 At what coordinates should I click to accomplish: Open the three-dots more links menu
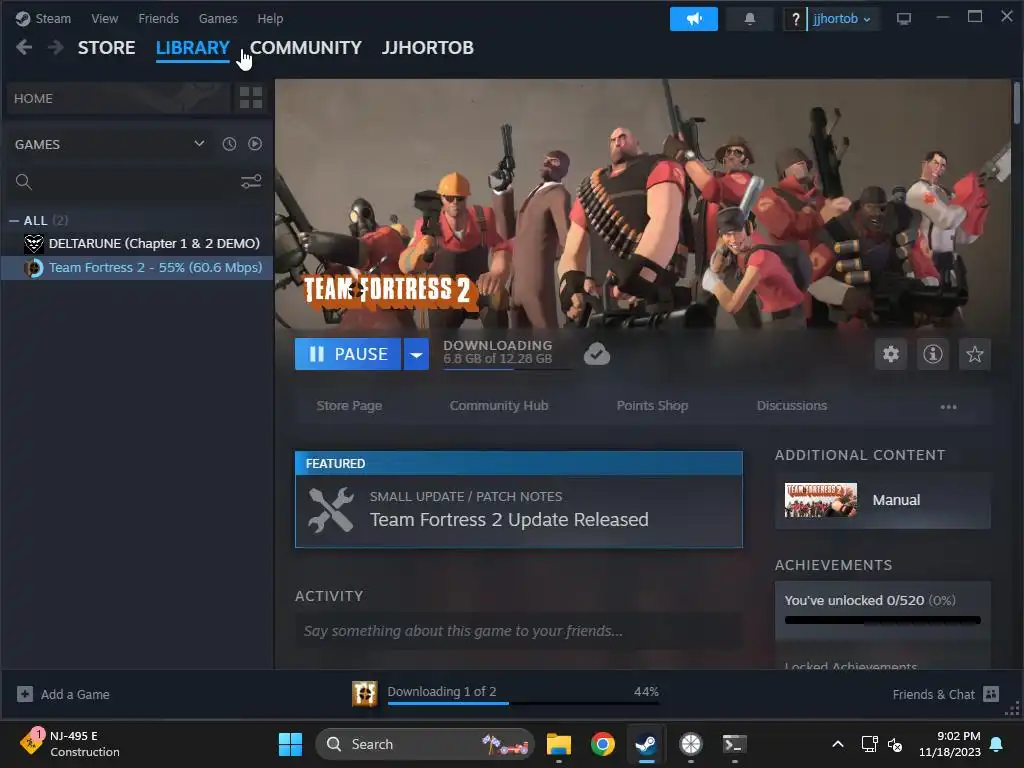pyautogui.click(x=948, y=406)
